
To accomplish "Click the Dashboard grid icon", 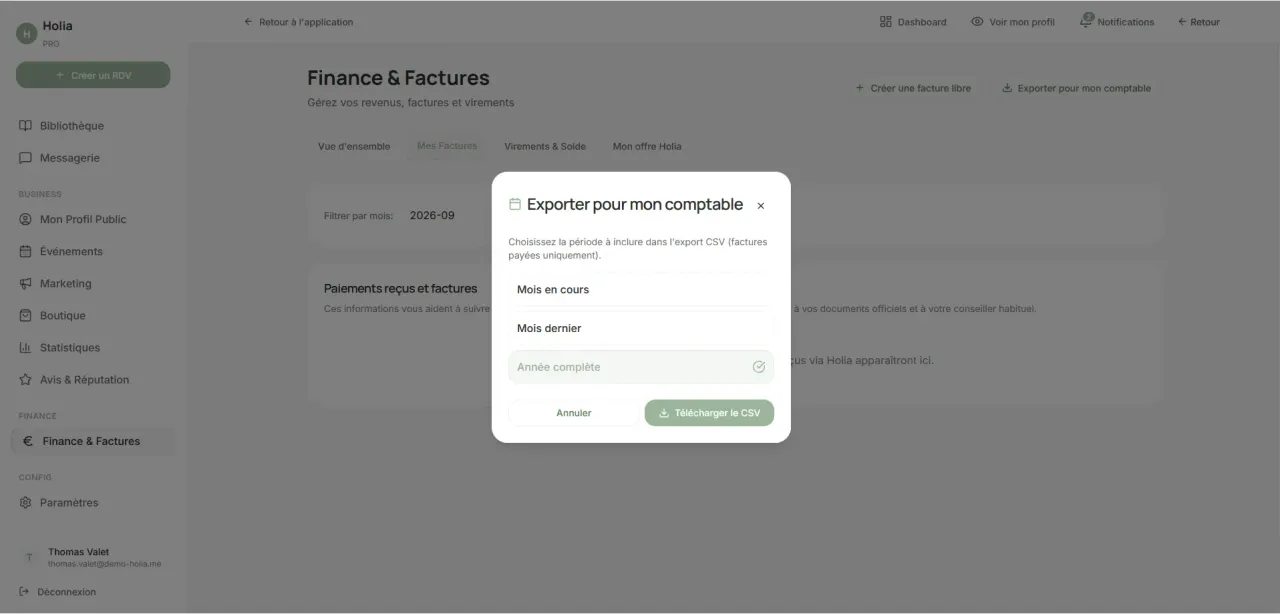I will (x=885, y=22).
